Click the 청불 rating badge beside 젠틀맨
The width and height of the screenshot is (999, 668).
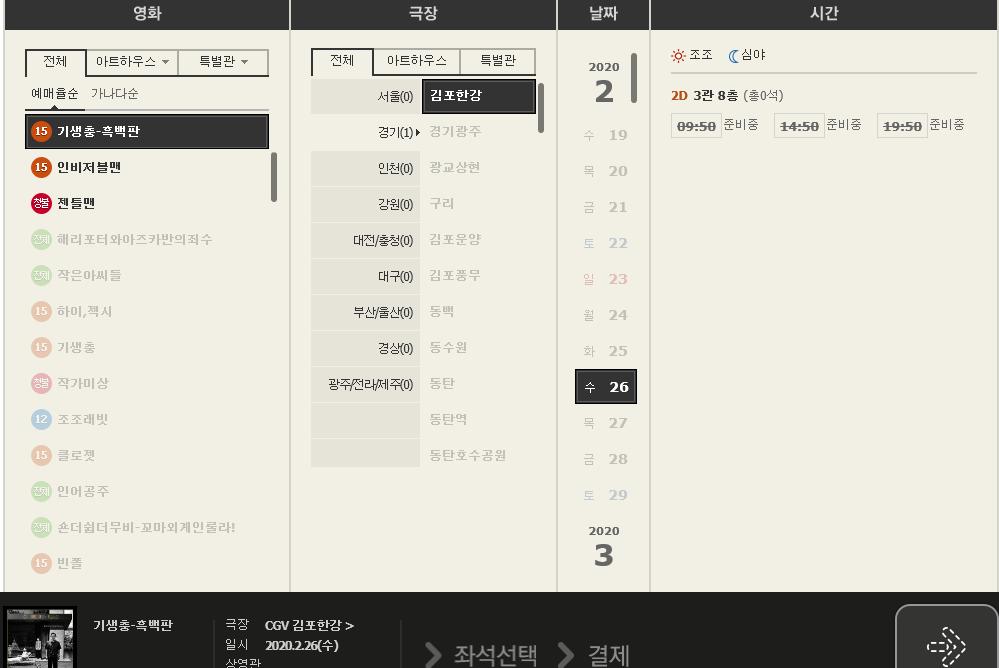[x=41, y=203]
